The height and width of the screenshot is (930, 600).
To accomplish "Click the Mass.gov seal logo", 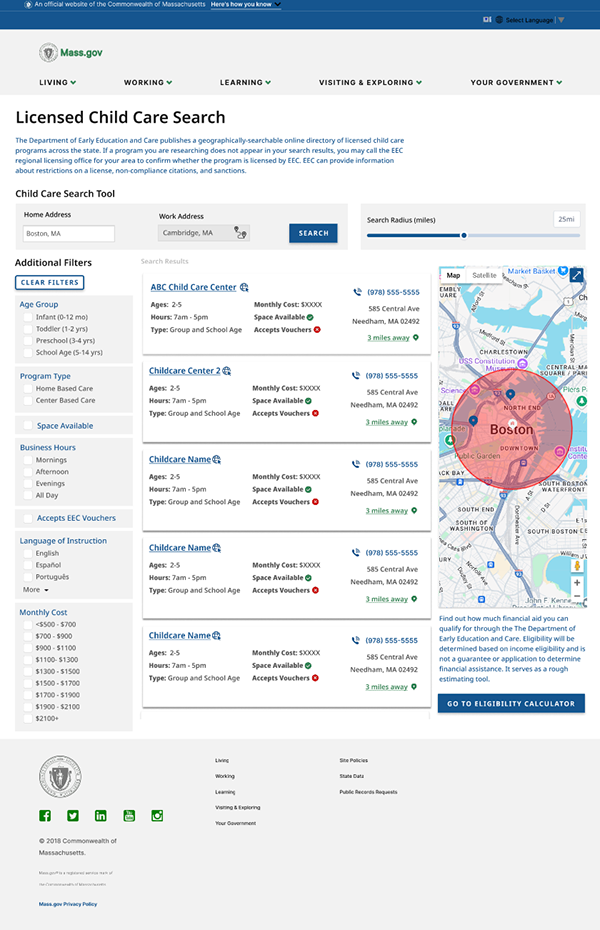I will [x=48, y=53].
